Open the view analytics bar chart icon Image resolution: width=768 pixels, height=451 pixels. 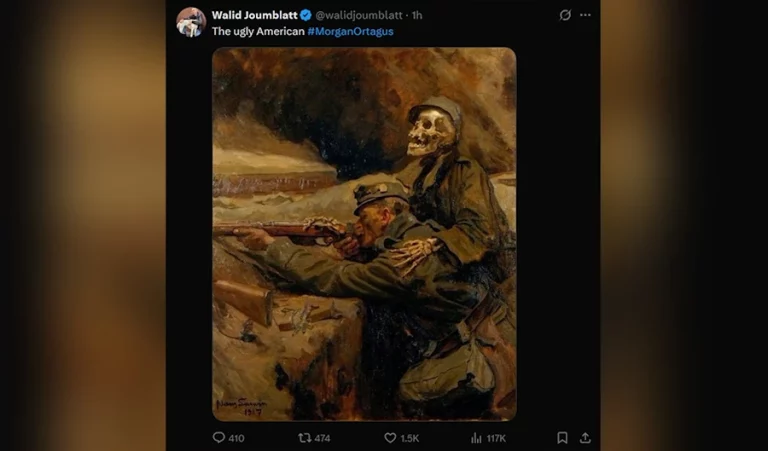[476, 438]
